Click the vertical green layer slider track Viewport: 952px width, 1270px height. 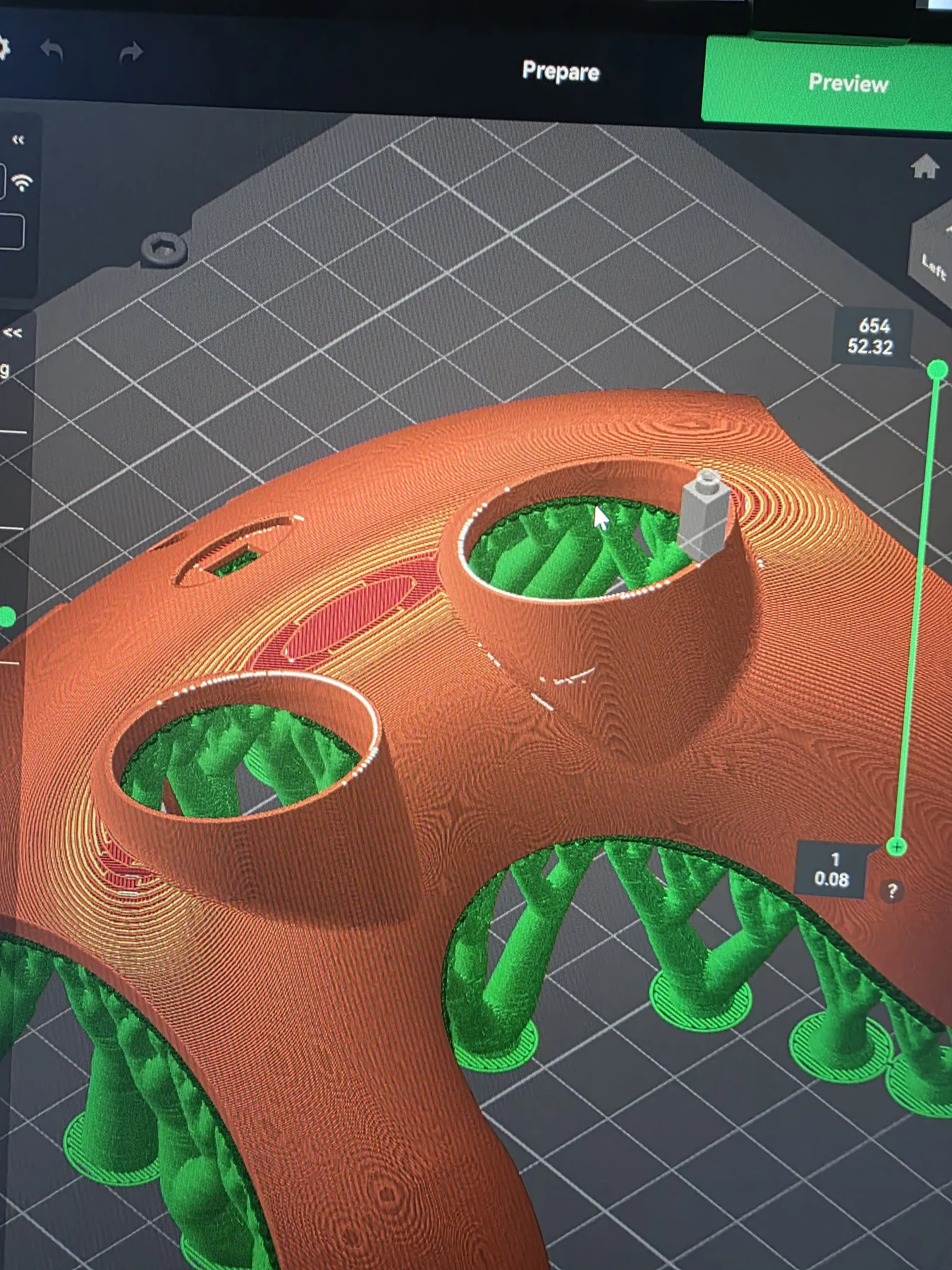917,608
